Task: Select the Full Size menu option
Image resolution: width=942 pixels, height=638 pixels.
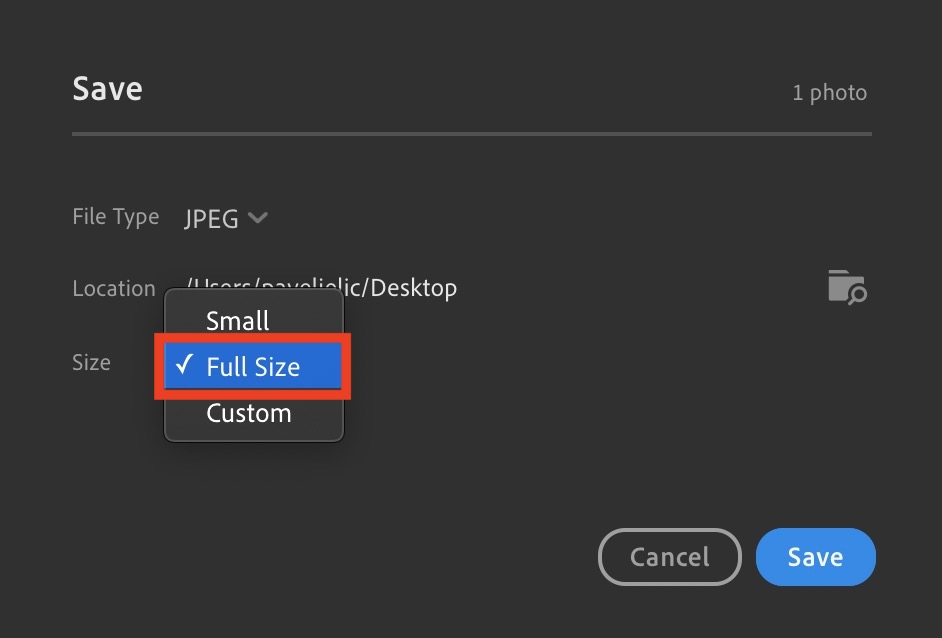Action: pyautogui.click(x=253, y=367)
